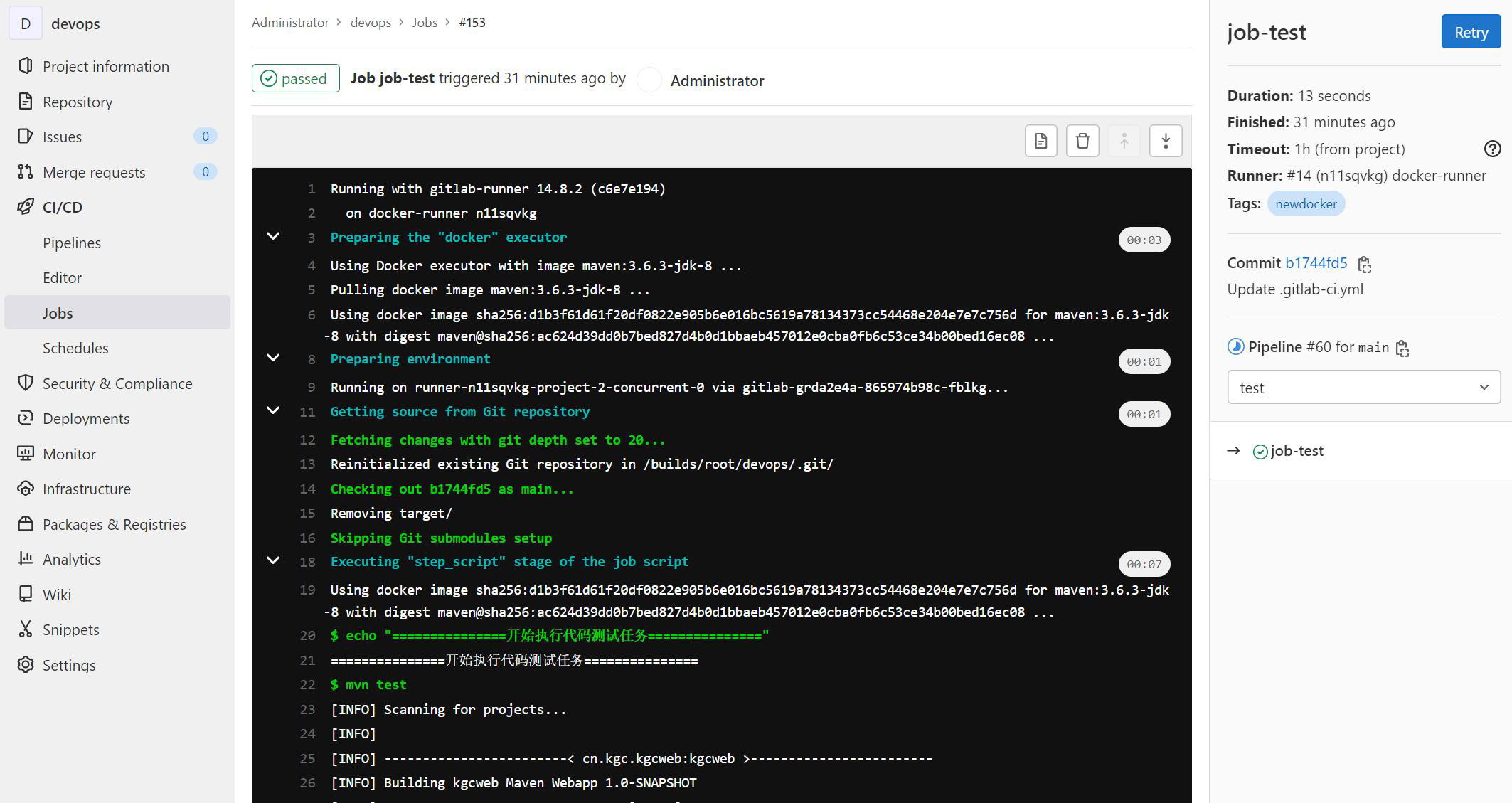
Task: Click the scroll-to-top arrow icon
Action: coord(1124,140)
